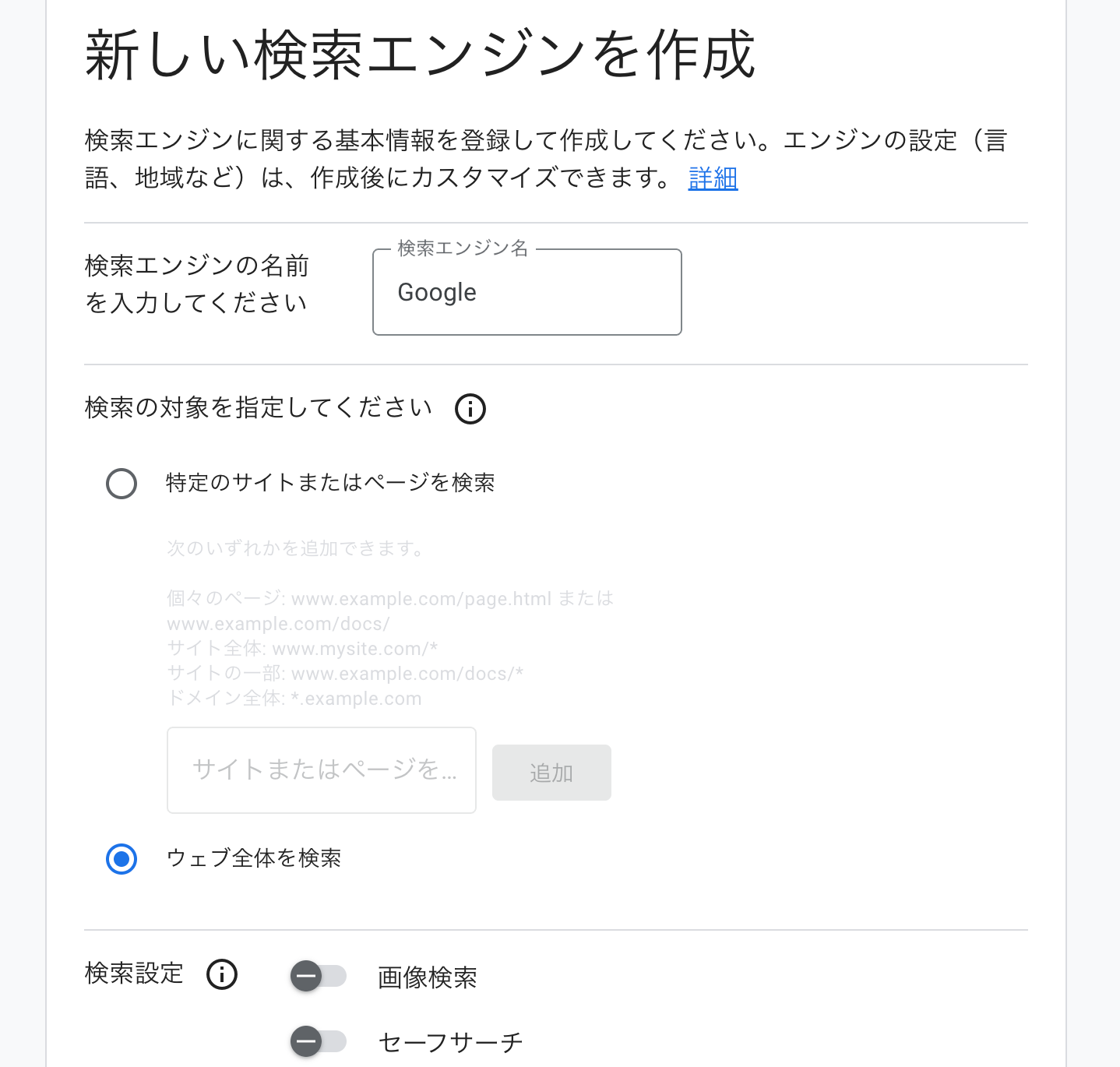Click the セーフサーチ label text
Screen dimensions: 1120x1067
click(450, 1042)
